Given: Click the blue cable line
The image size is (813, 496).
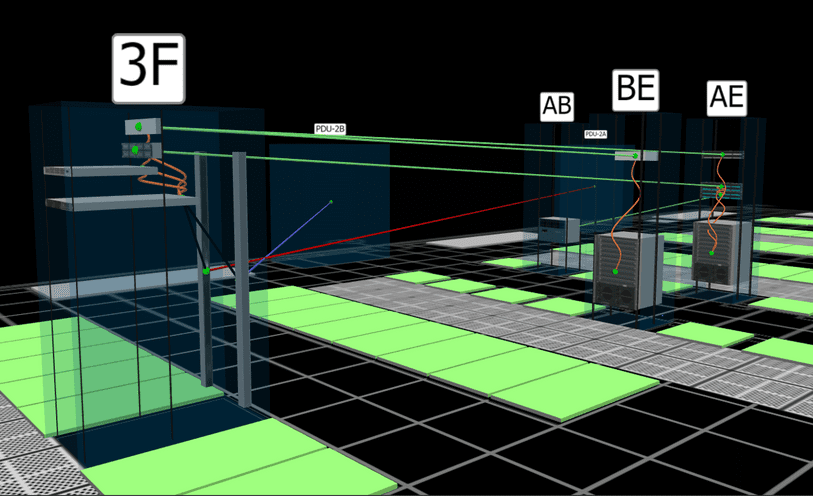Looking at the screenshot, I should [290, 237].
